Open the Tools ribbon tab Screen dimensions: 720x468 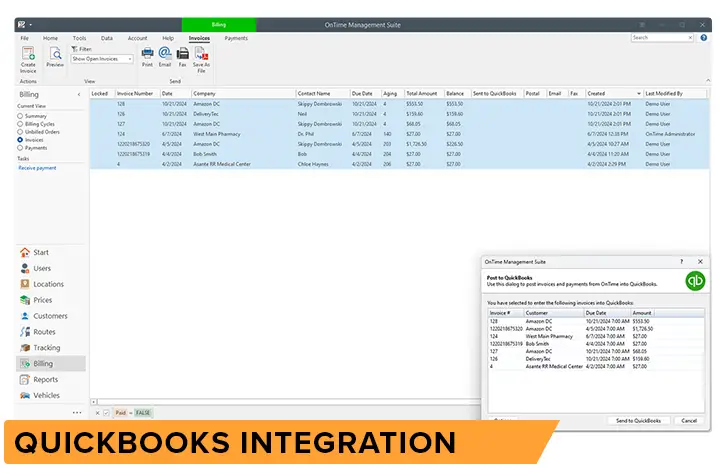(79, 38)
